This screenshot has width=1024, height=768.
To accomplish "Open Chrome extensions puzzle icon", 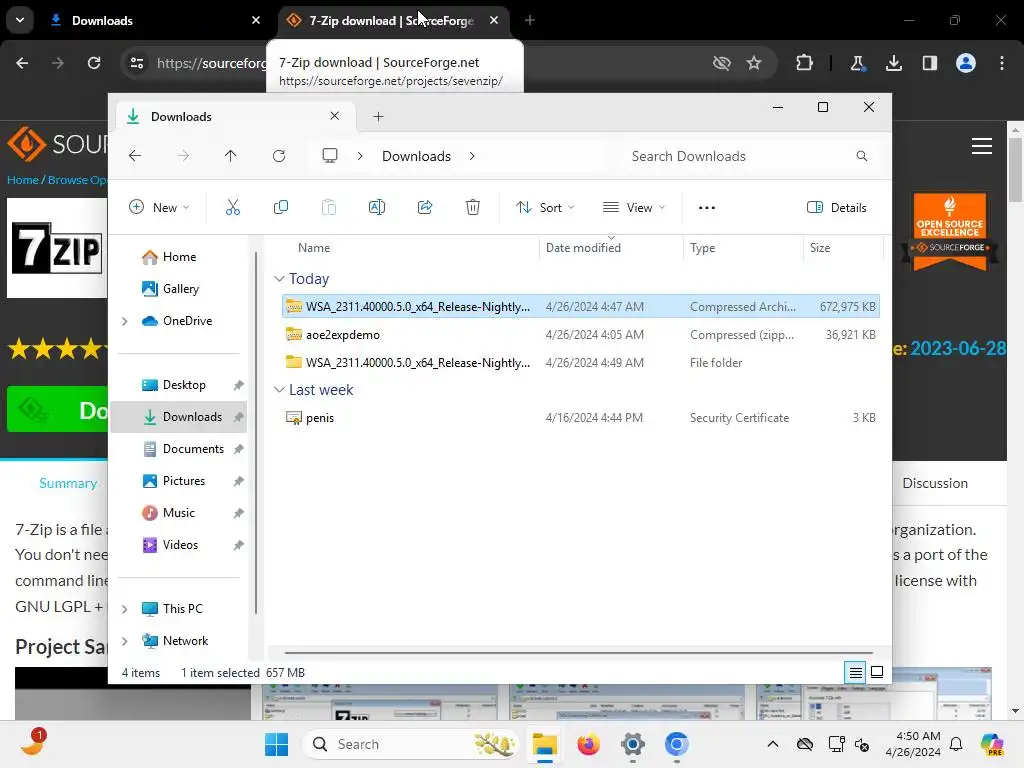I will [805, 63].
